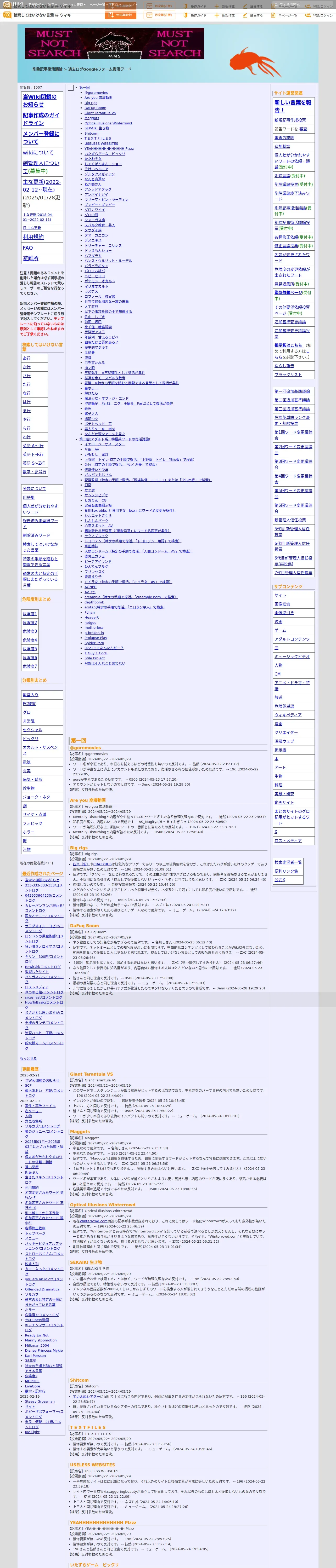Viewport: 336px width, 1568px height.
Task: Open セクシャル in the category list
Action: 33,730
